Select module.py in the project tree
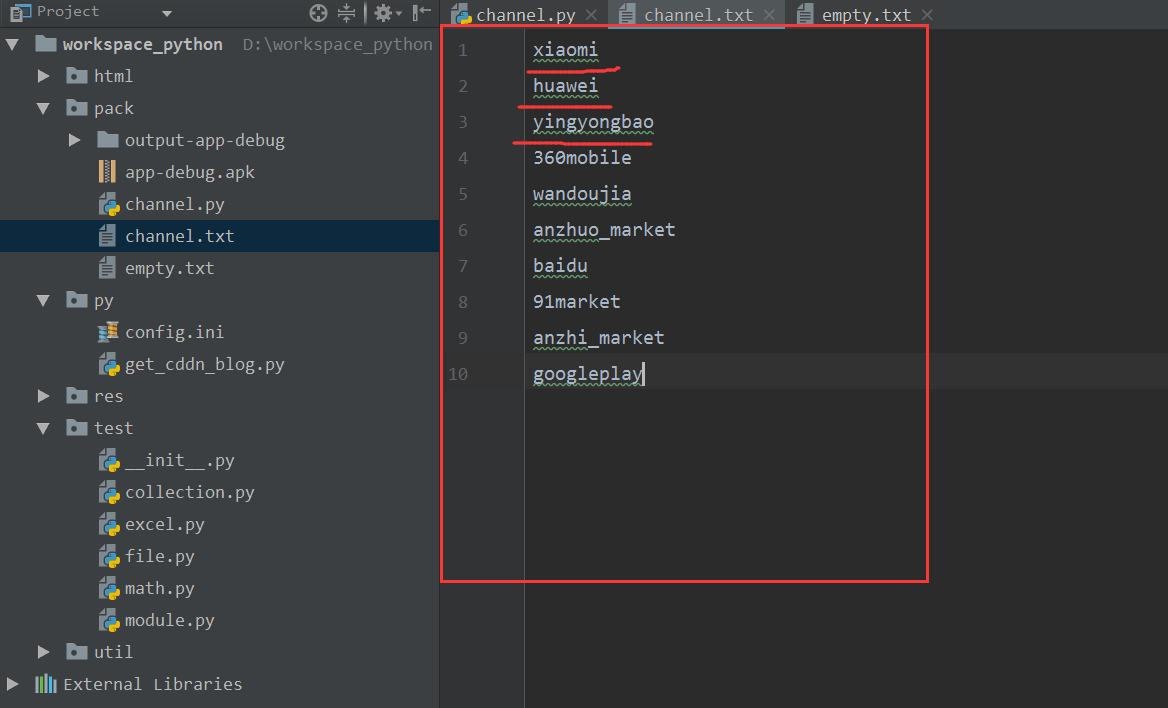 coord(169,621)
